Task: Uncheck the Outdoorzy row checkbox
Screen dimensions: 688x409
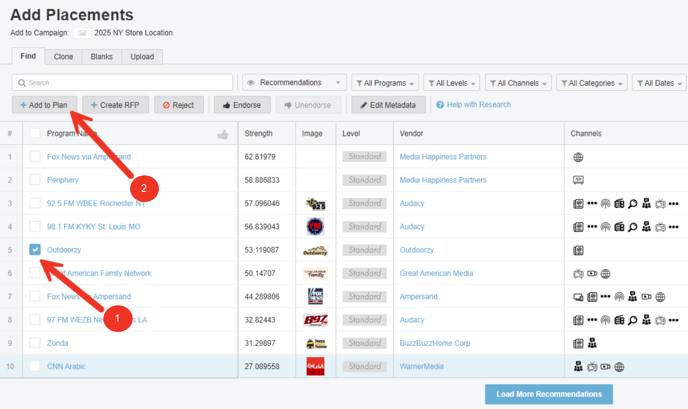Action: tap(35, 250)
